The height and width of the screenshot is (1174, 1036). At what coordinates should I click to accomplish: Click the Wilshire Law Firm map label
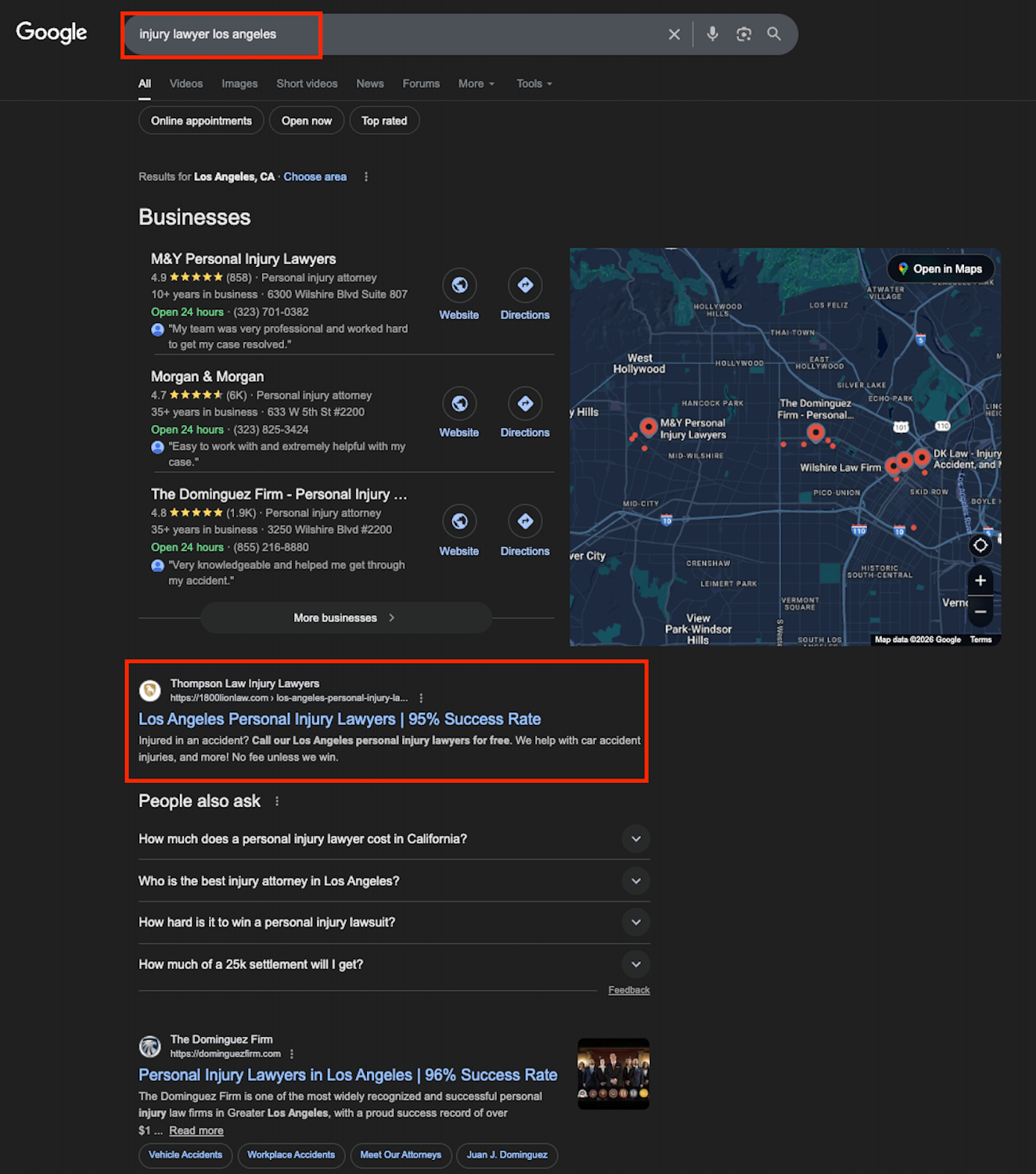pyautogui.click(x=840, y=467)
